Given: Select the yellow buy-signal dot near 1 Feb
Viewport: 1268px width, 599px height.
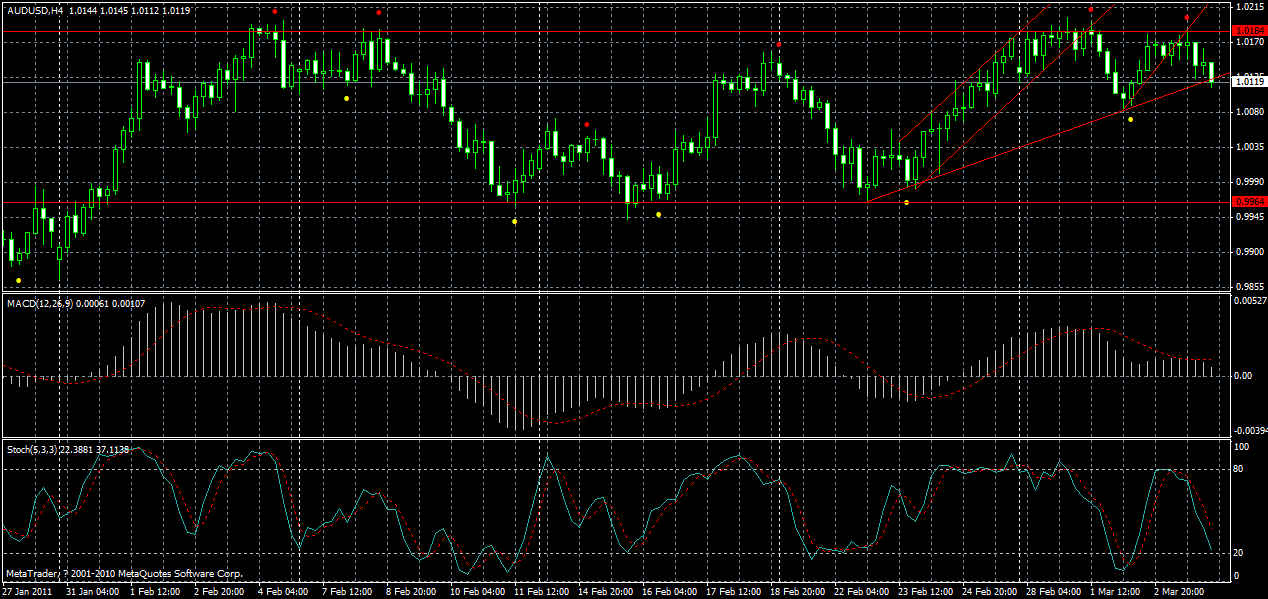Looking at the screenshot, I should 345,98.
